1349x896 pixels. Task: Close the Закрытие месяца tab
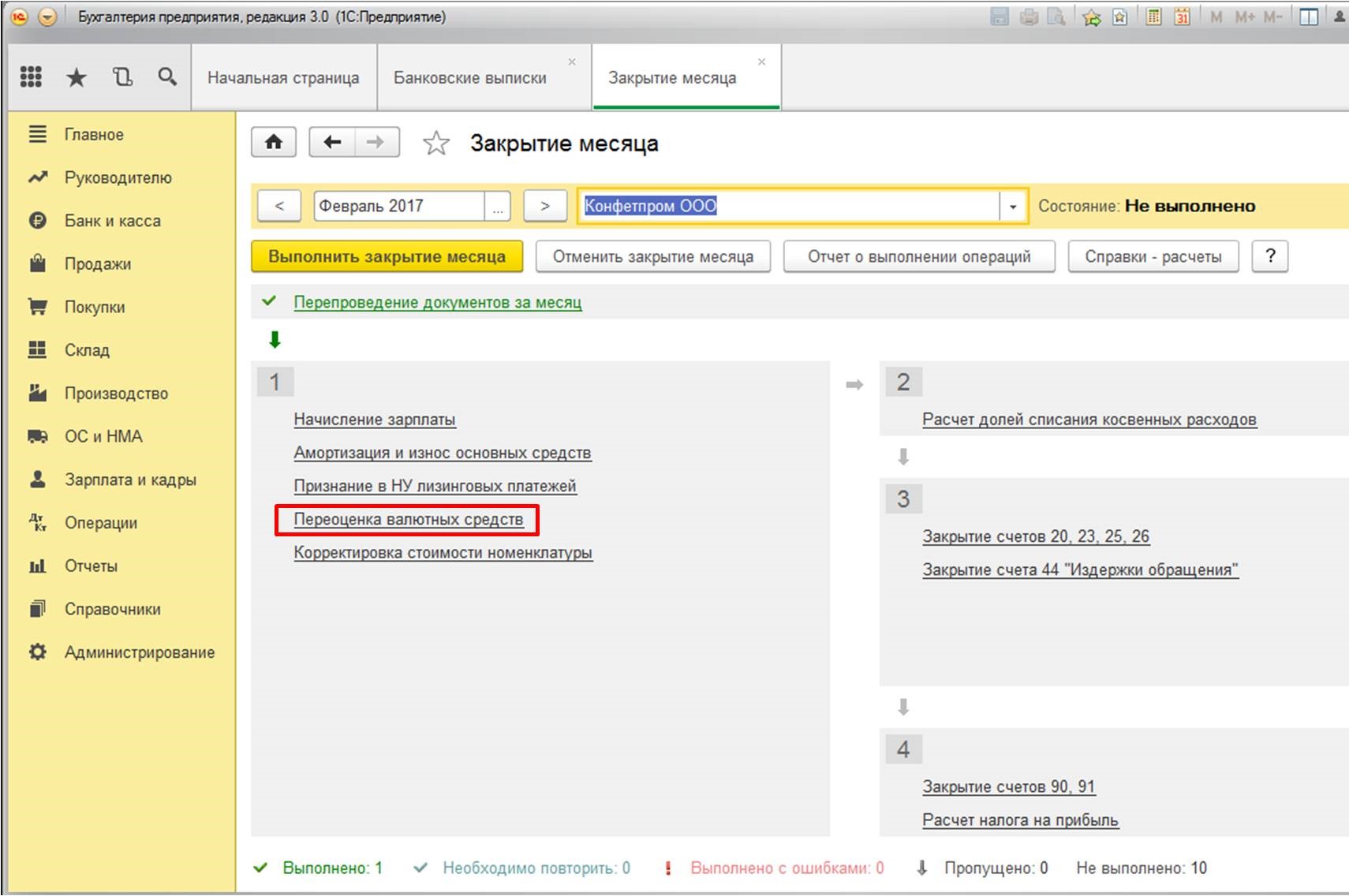coord(761,62)
